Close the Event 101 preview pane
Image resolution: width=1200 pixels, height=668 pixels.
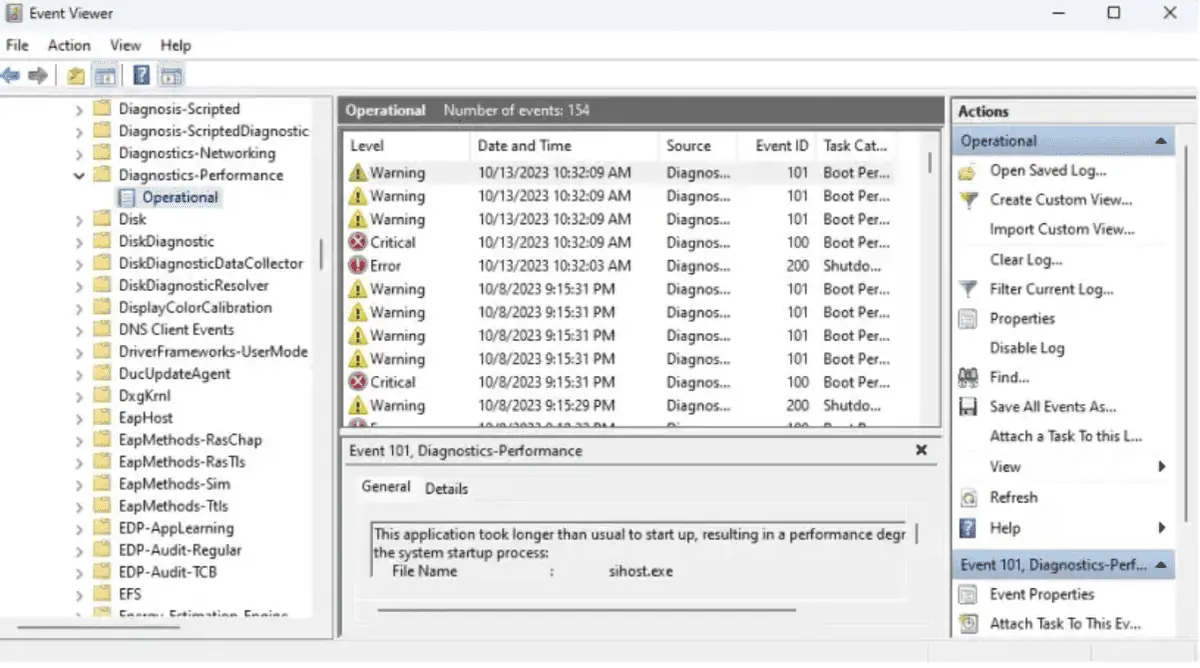click(921, 450)
